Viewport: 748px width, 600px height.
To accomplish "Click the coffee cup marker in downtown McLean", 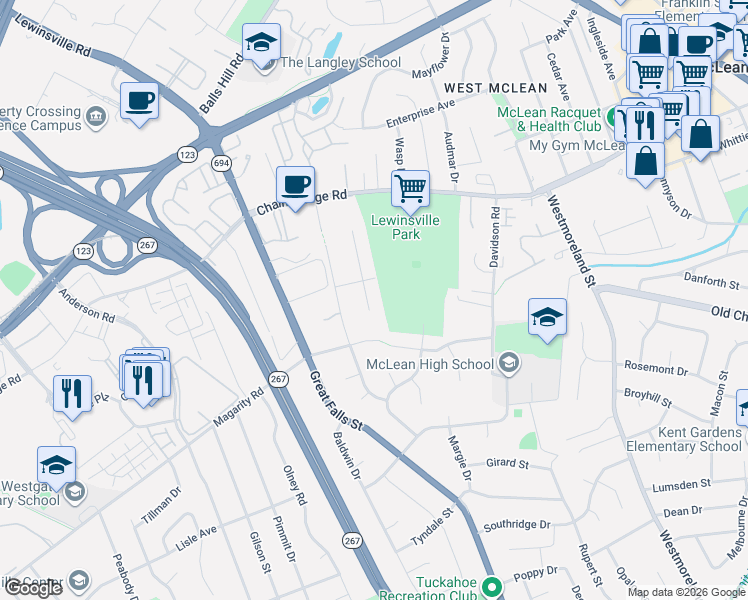I will (x=697, y=45).
